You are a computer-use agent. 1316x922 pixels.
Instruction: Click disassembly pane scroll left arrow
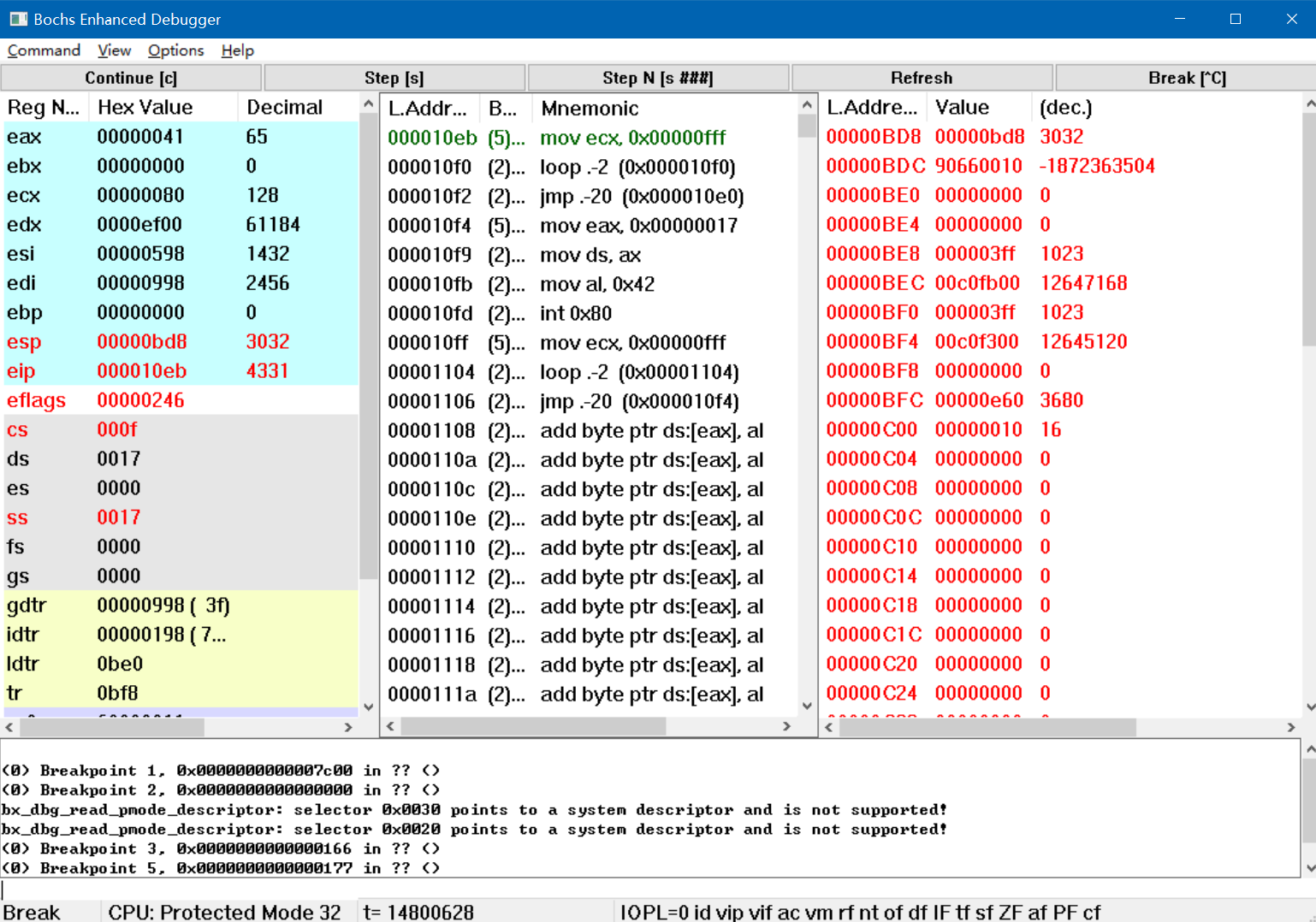tap(391, 726)
